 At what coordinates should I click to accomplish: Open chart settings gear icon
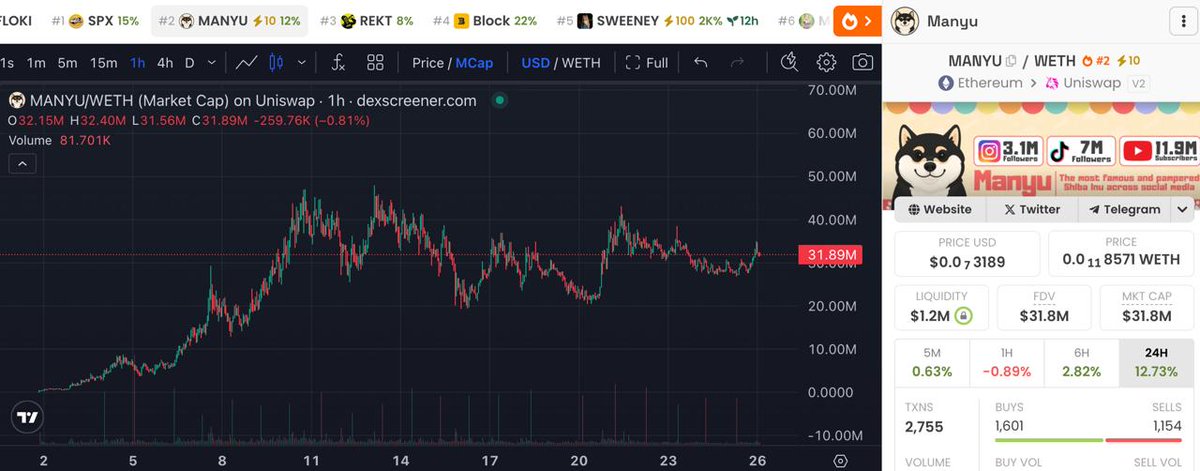click(826, 62)
